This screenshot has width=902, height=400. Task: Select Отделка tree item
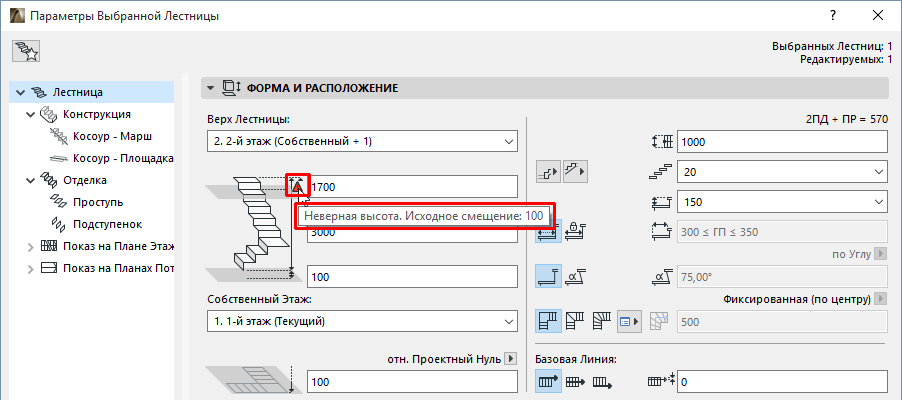85,180
